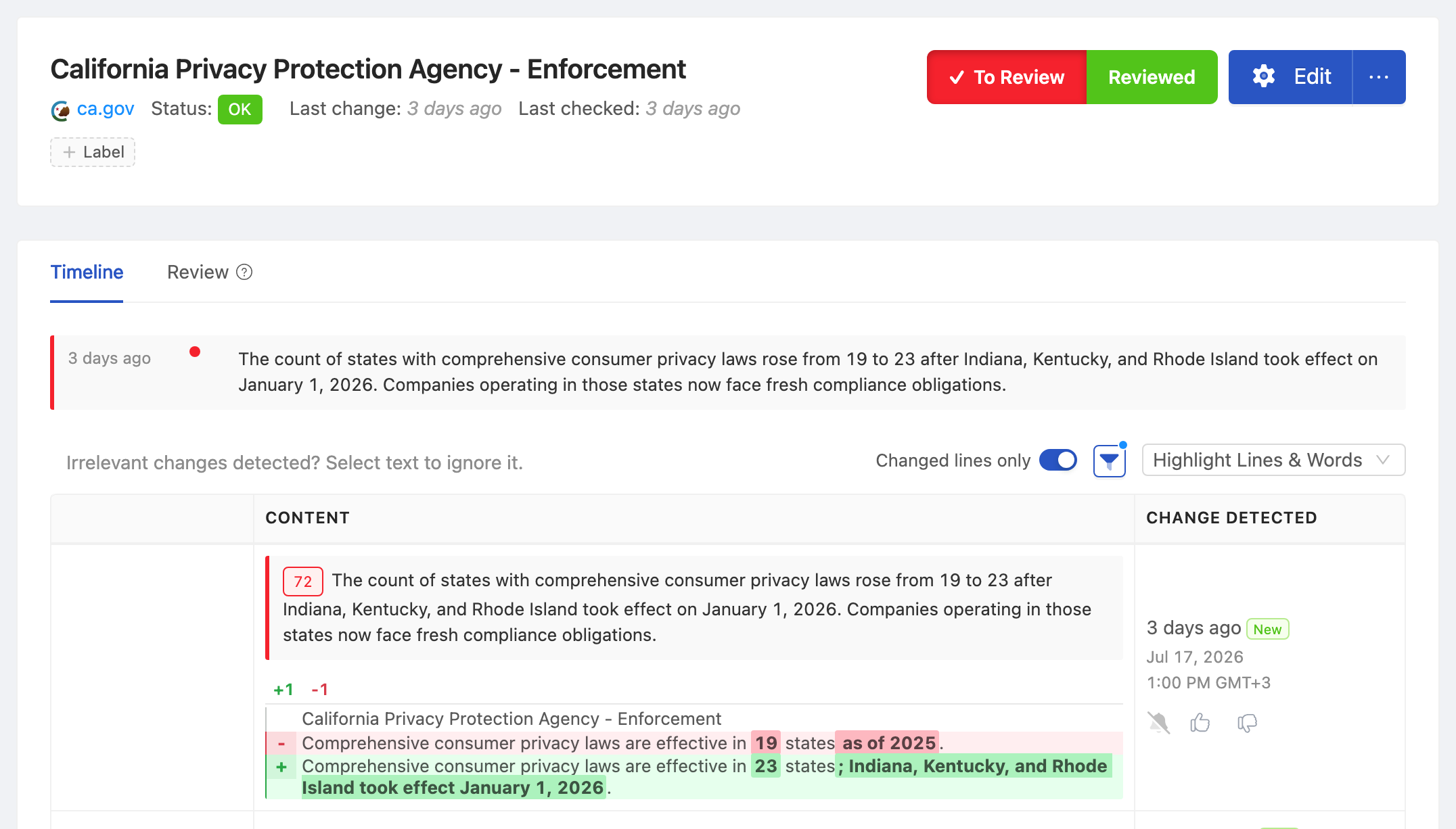
Task: Click the CONTENT column header
Action: pos(307,518)
